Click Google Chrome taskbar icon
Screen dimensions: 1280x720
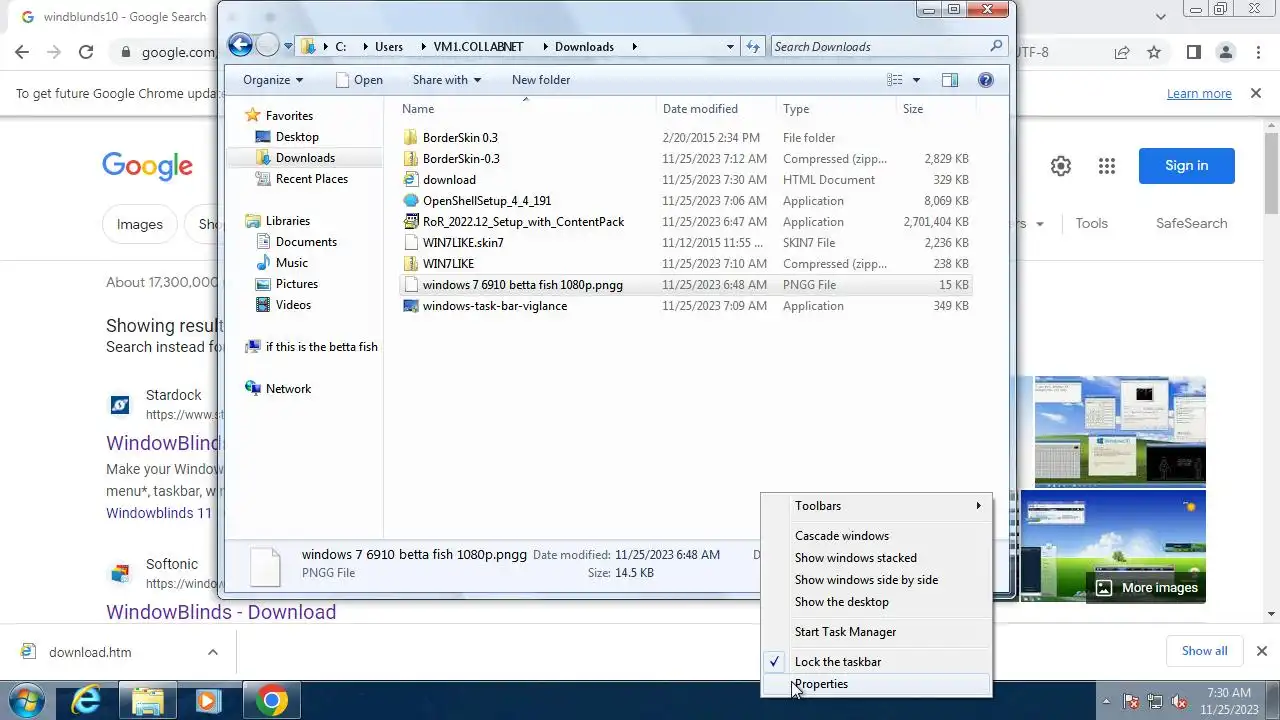click(x=270, y=700)
